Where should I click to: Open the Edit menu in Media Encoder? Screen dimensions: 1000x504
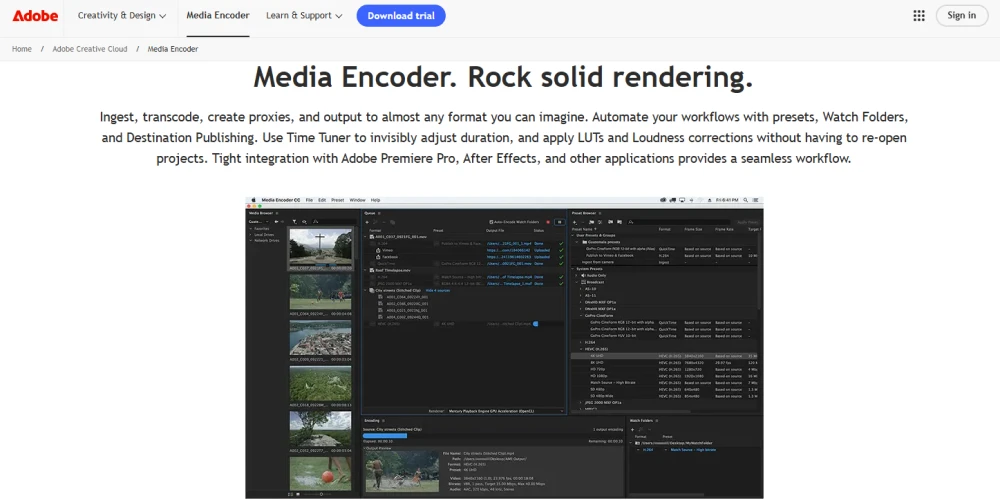[x=322, y=200]
